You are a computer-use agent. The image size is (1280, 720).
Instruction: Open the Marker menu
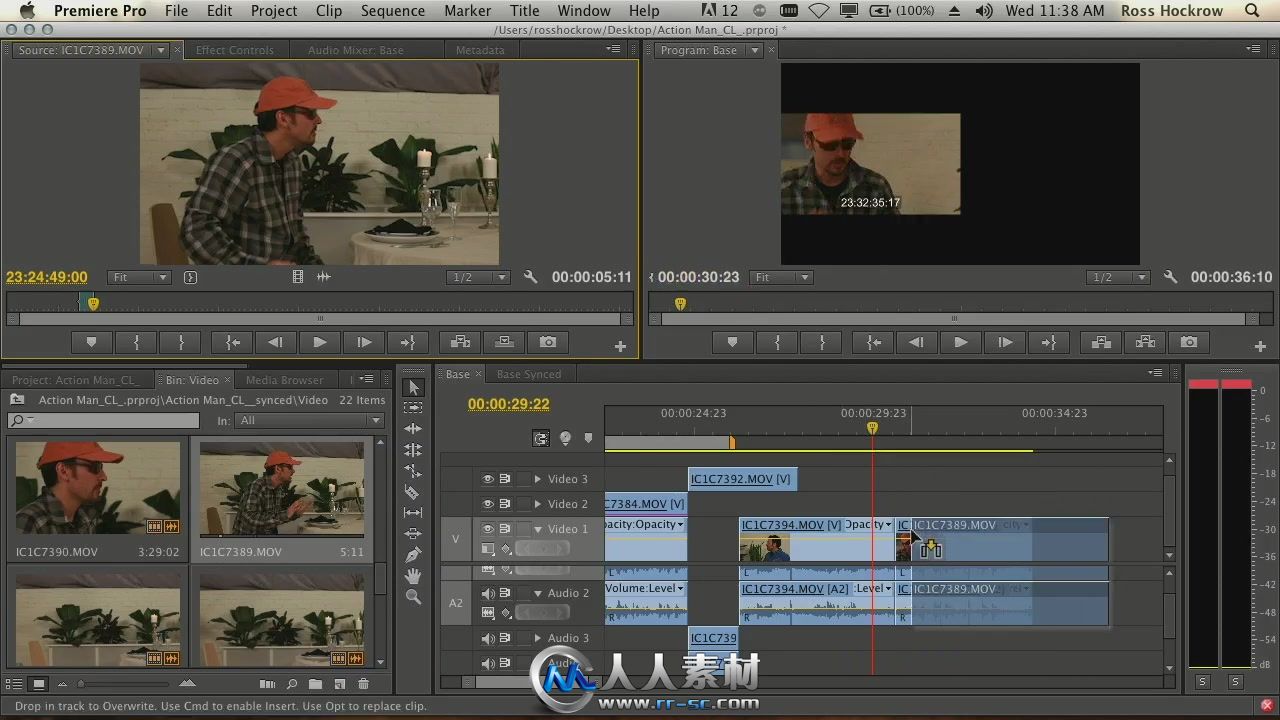(467, 11)
